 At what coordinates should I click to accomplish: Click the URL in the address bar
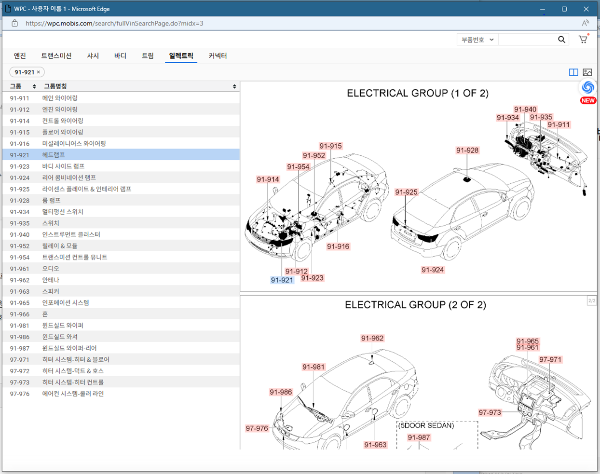pos(114,23)
